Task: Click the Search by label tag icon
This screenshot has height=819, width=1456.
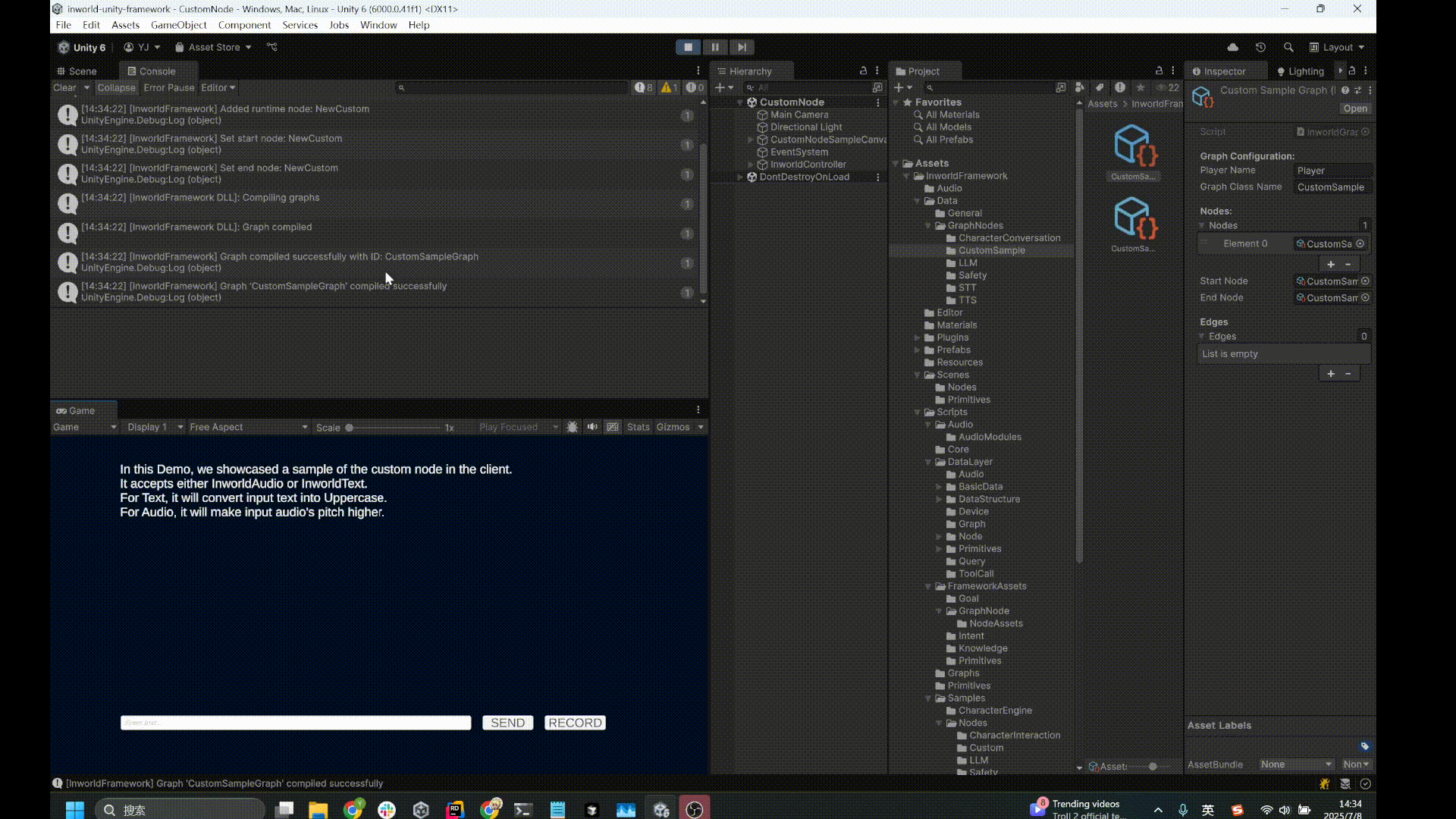Action: pyautogui.click(x=1100, y=87)
